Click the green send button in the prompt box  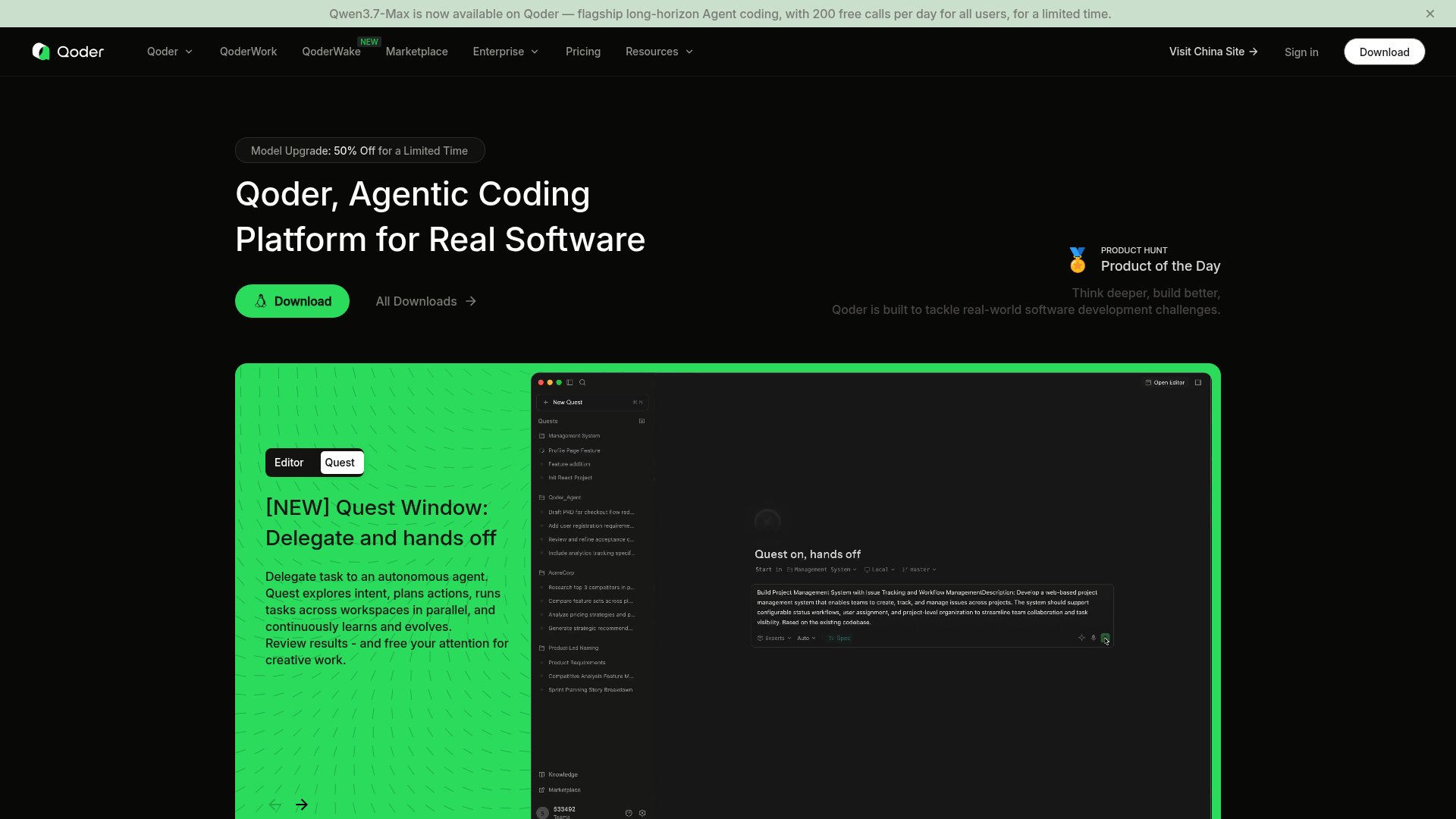tap(1105, 638)
